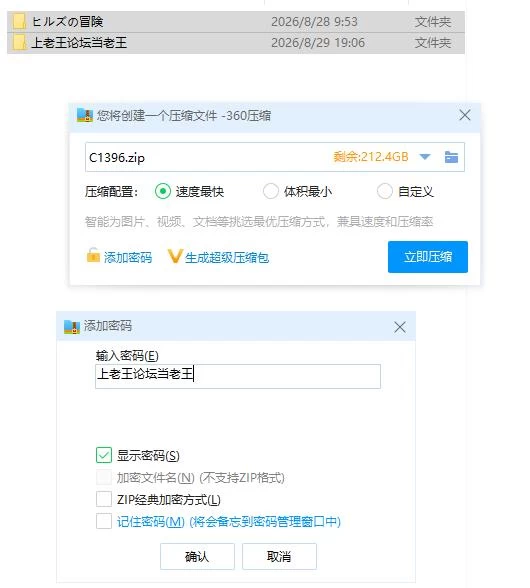Close the 360压缩 create archive dialog
This screenshot has height=588, width=530.
465,115
